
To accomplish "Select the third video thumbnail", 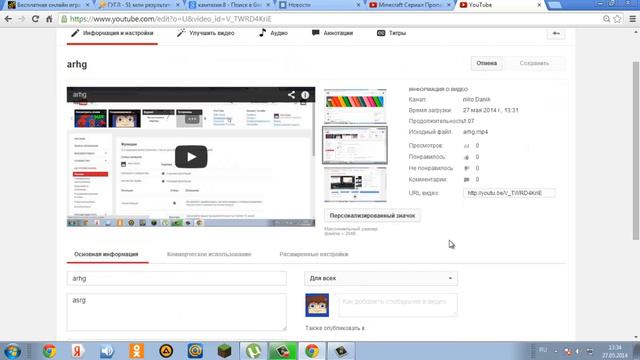I will [355, 184].
